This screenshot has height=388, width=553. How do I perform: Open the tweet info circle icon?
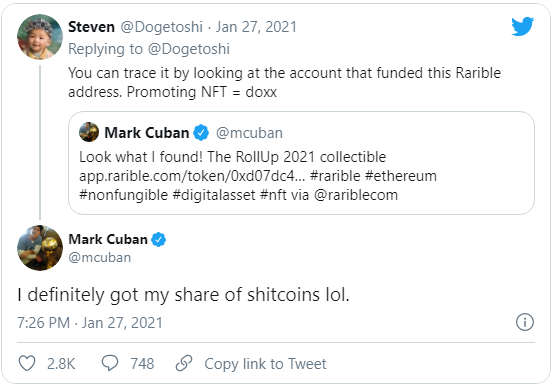point(525,322)
